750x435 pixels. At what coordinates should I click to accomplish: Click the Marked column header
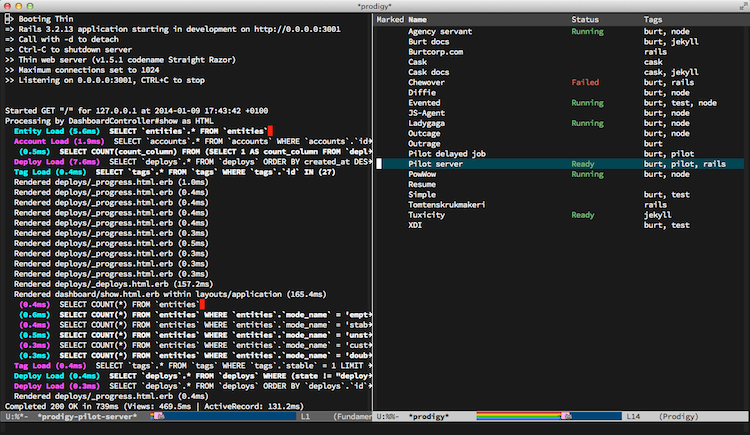(390, 20)
